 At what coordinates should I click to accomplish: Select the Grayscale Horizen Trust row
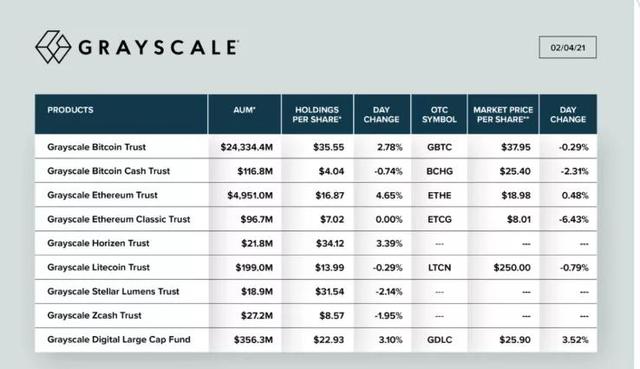316,243
